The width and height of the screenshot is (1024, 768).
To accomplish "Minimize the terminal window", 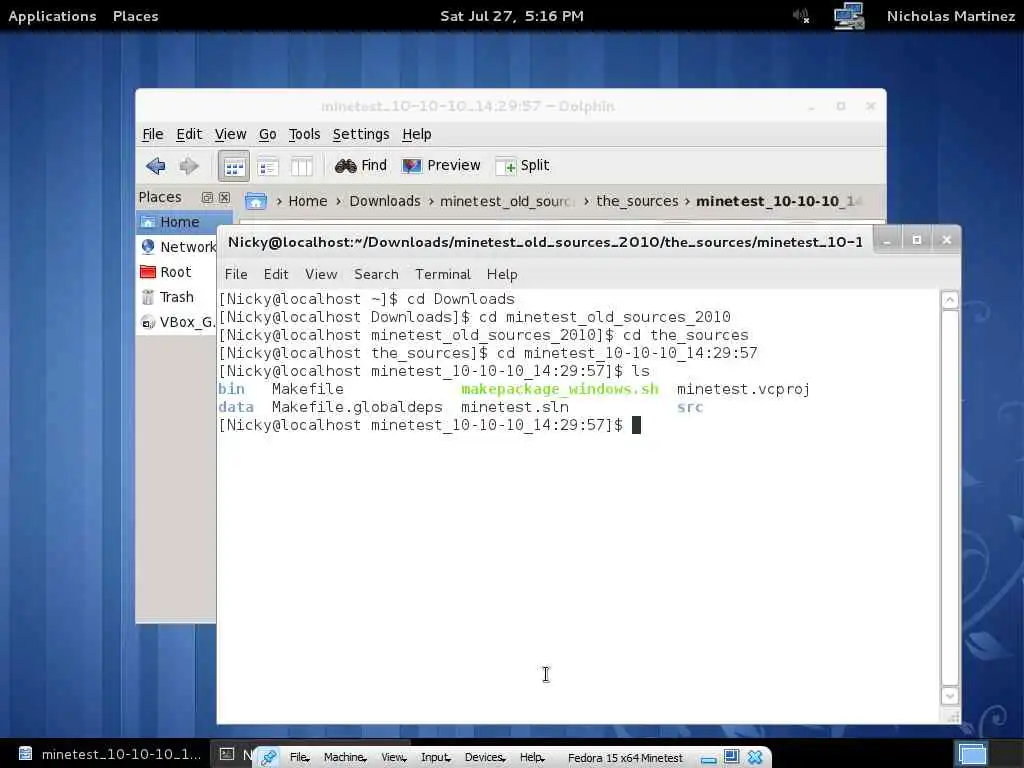I will pyautogui.click(x=887, y=240).
